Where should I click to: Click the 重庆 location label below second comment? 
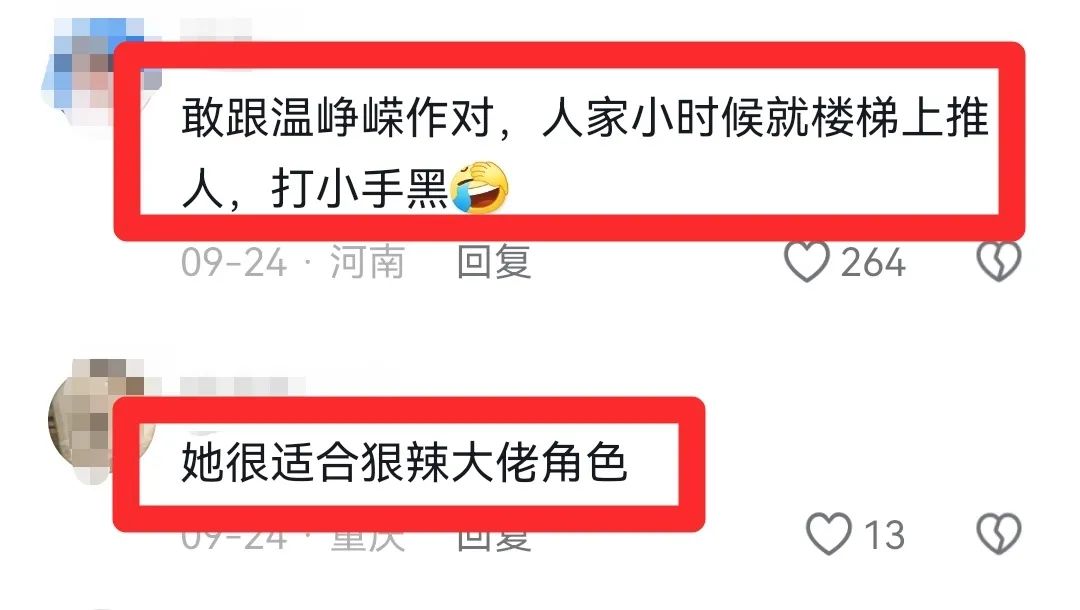(x=366, y=541)
